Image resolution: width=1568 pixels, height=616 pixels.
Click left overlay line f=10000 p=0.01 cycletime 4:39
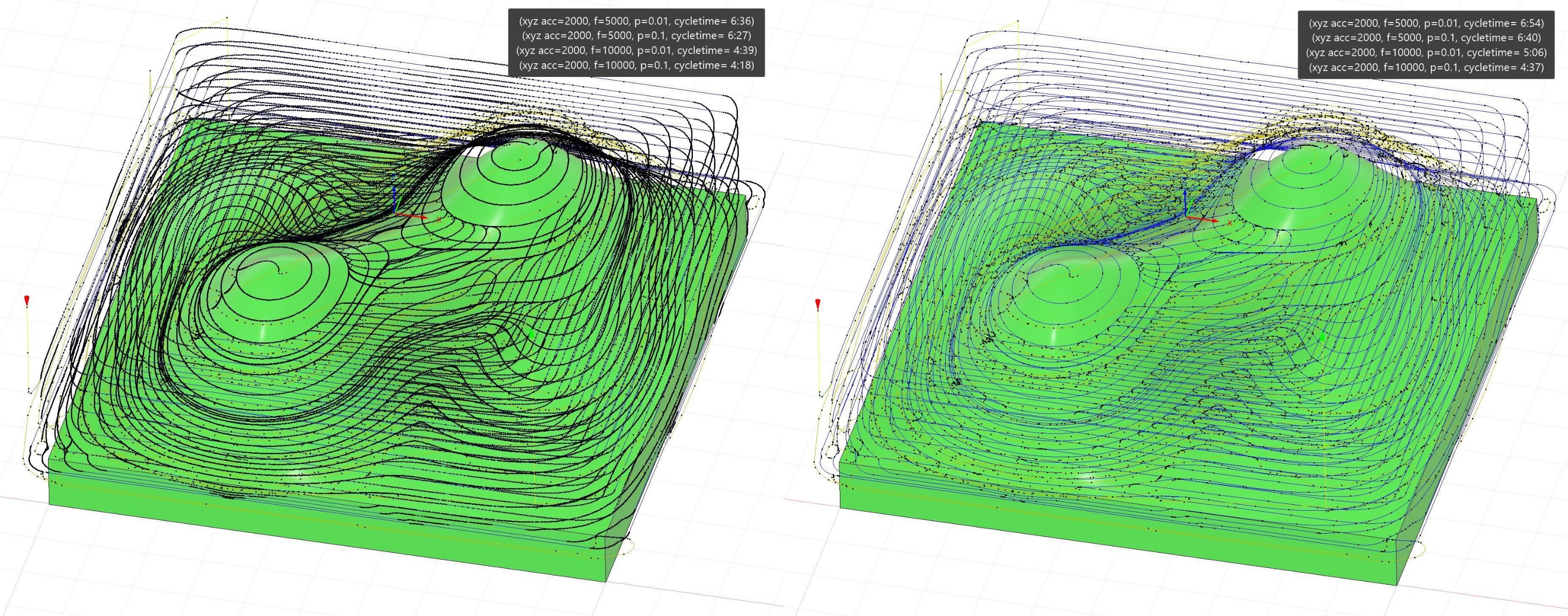(x=636, y=50)
